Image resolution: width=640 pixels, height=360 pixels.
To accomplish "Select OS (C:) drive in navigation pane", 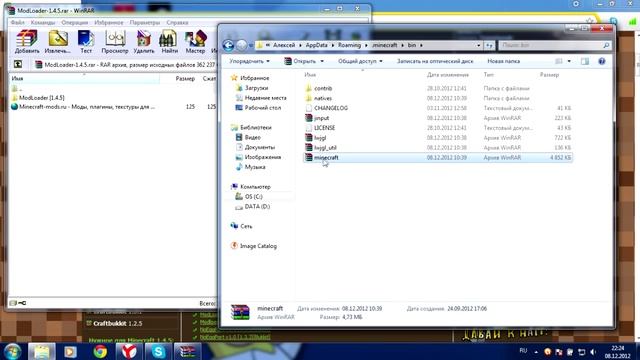I will [x=249, y=196].
